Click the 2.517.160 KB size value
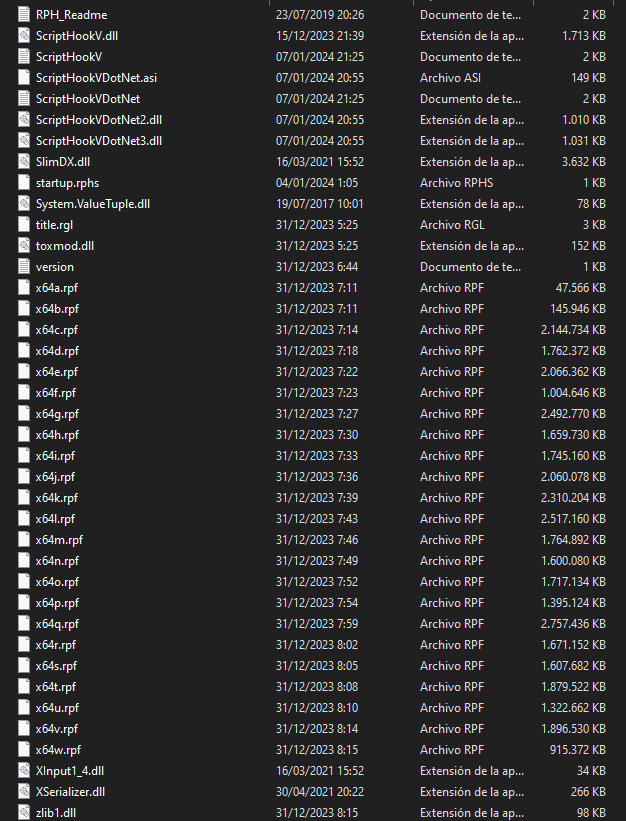The height and width of the screenshot is (821, 626). click(573, 519)
